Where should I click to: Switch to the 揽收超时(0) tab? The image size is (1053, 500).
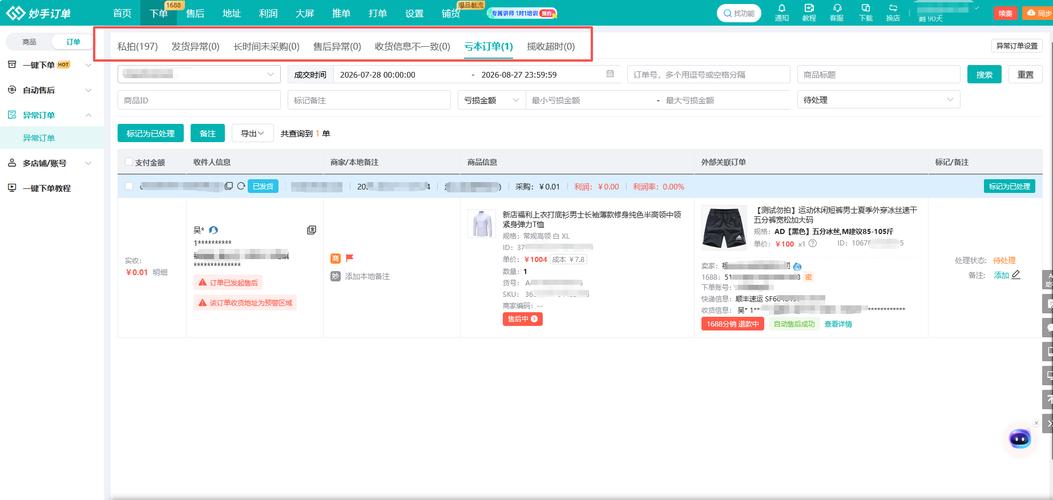click(x=551, y=46)
